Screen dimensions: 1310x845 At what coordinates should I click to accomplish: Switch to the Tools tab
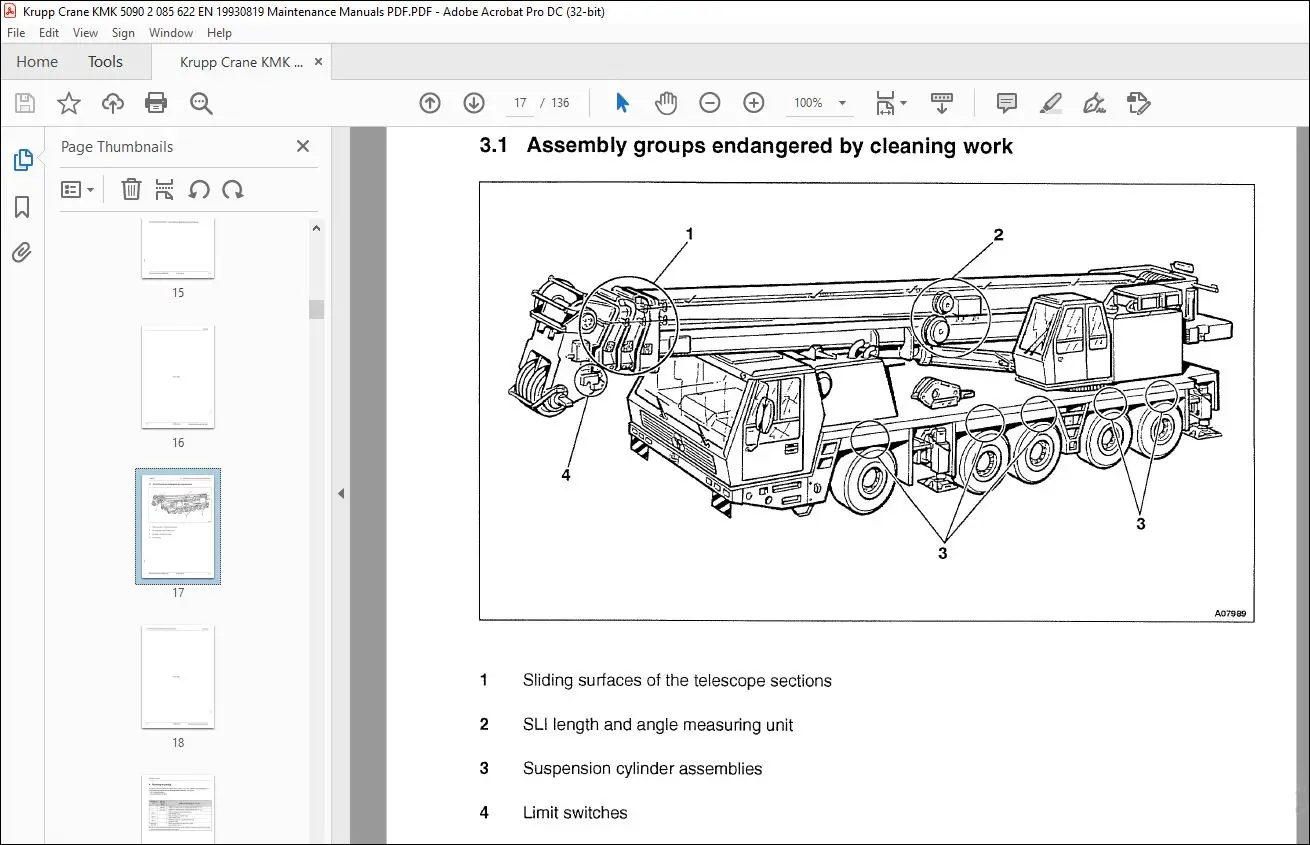click(x=105, y=62)
